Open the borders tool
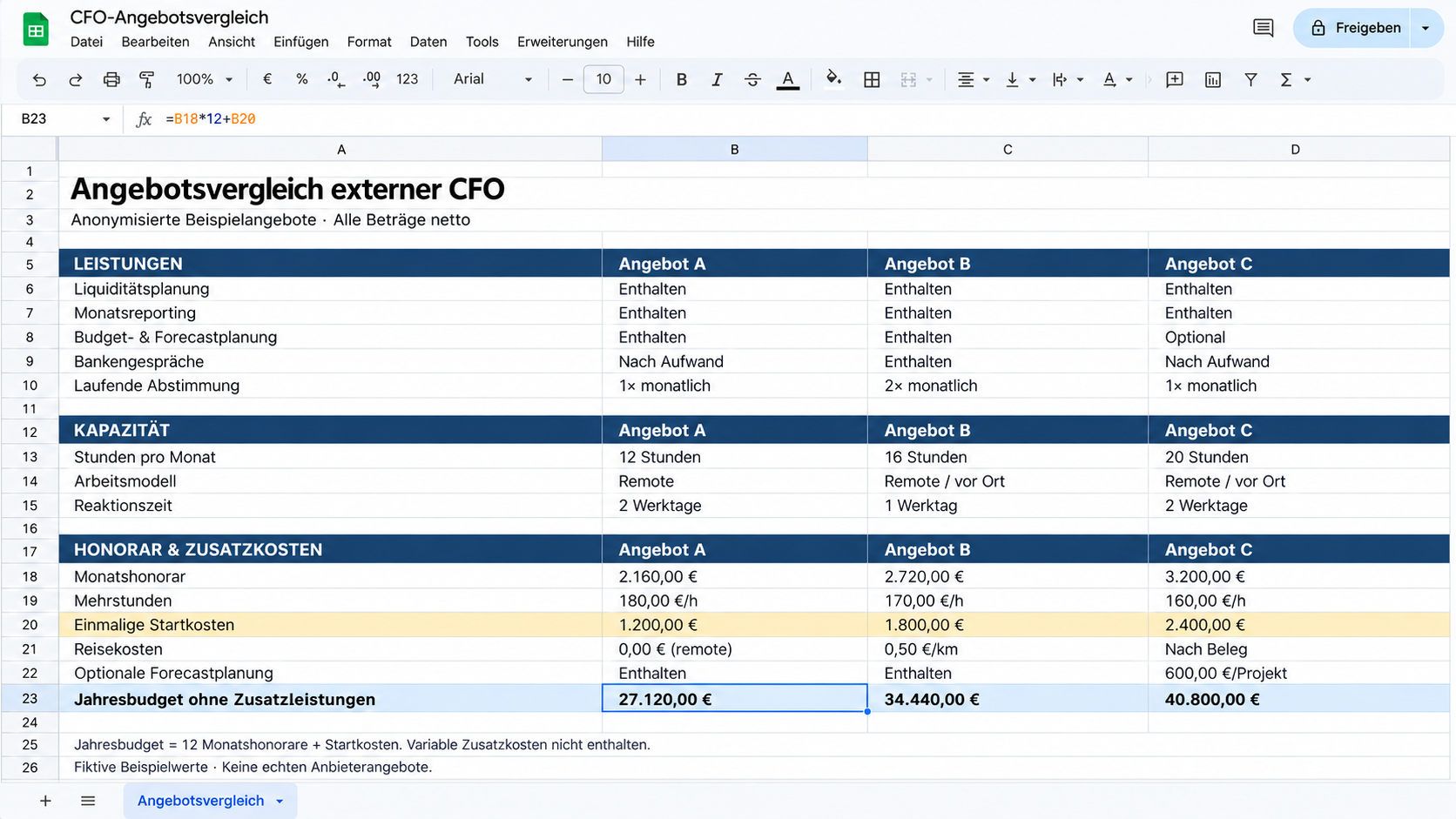This screenshot has height=819, width=1456. click(x=872, y=80)
